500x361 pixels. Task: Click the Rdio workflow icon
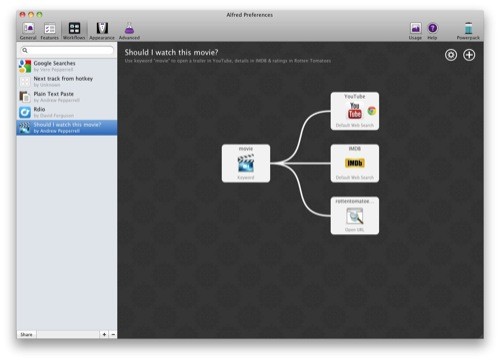[25, 112]
